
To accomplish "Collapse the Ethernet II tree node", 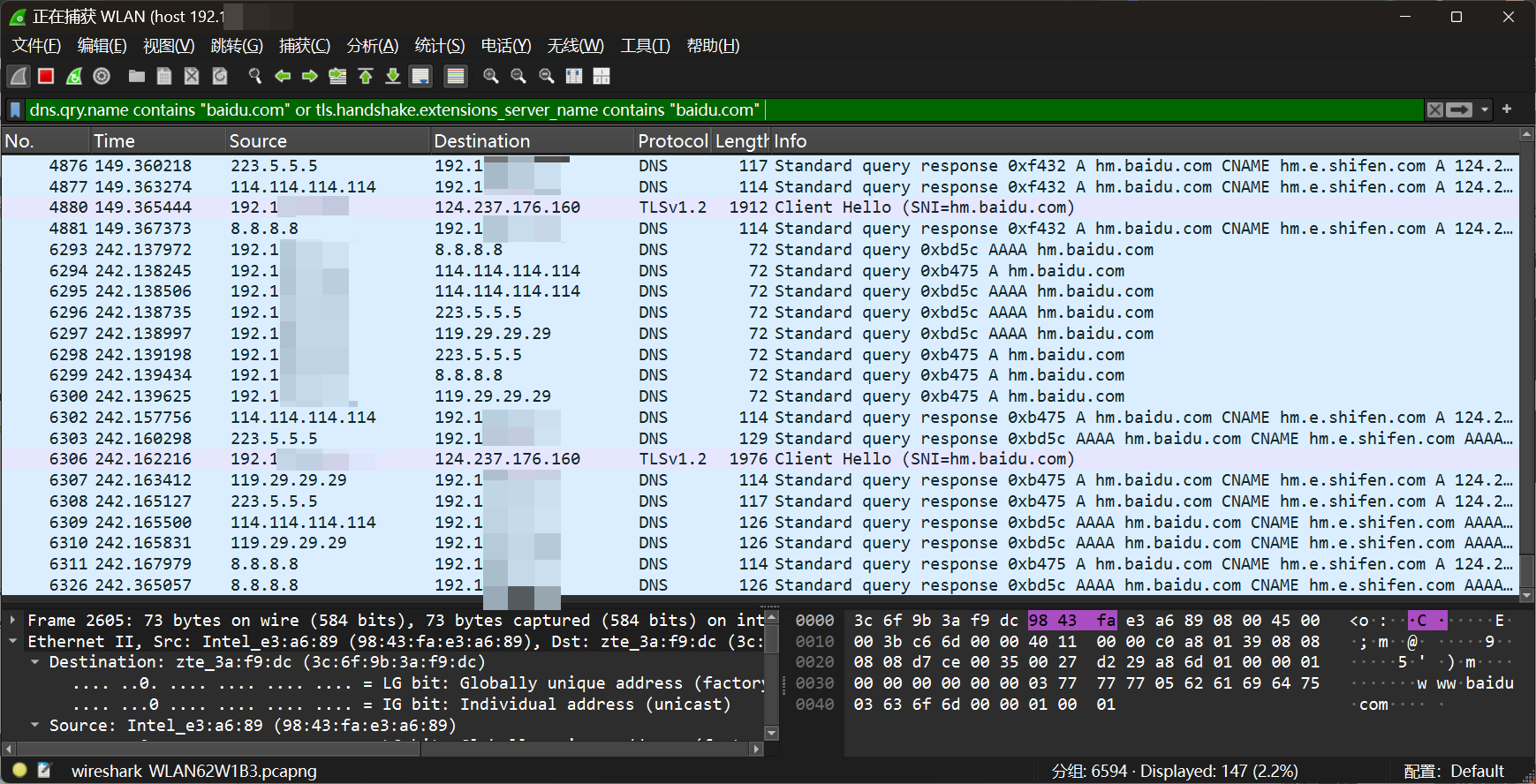I will pos(12,642).
